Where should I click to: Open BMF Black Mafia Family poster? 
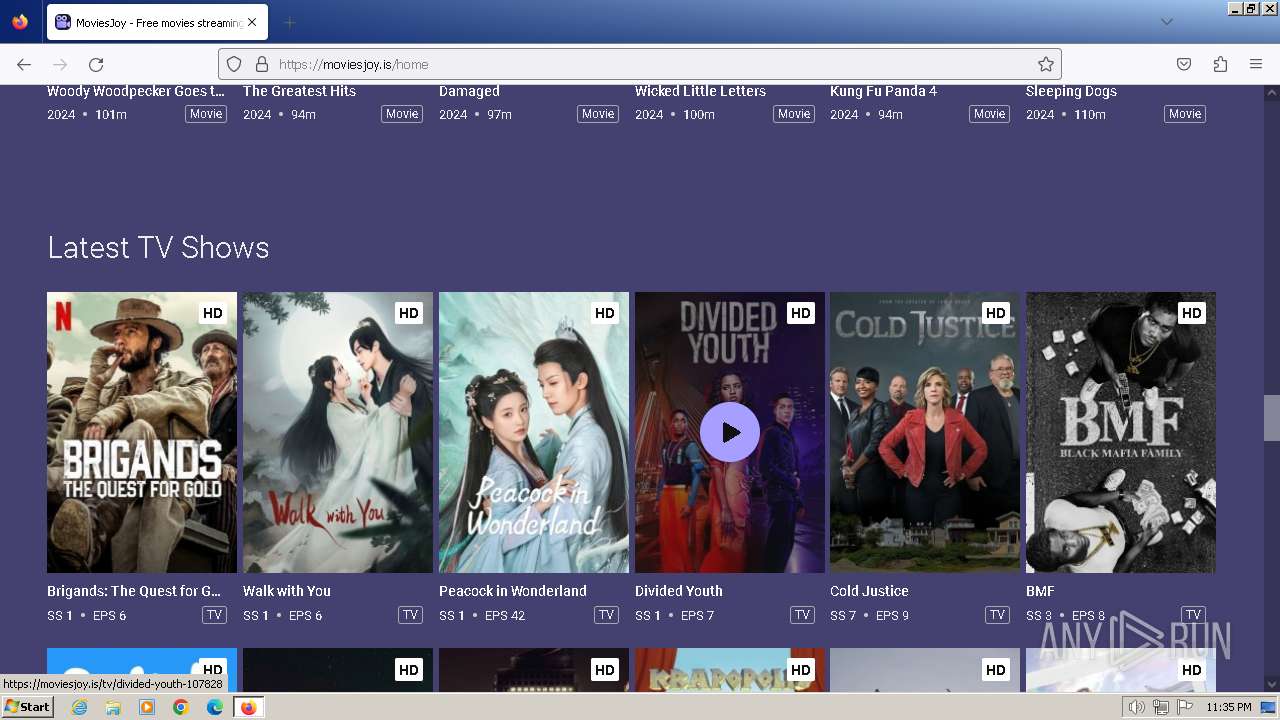(x=1121, y=432)
